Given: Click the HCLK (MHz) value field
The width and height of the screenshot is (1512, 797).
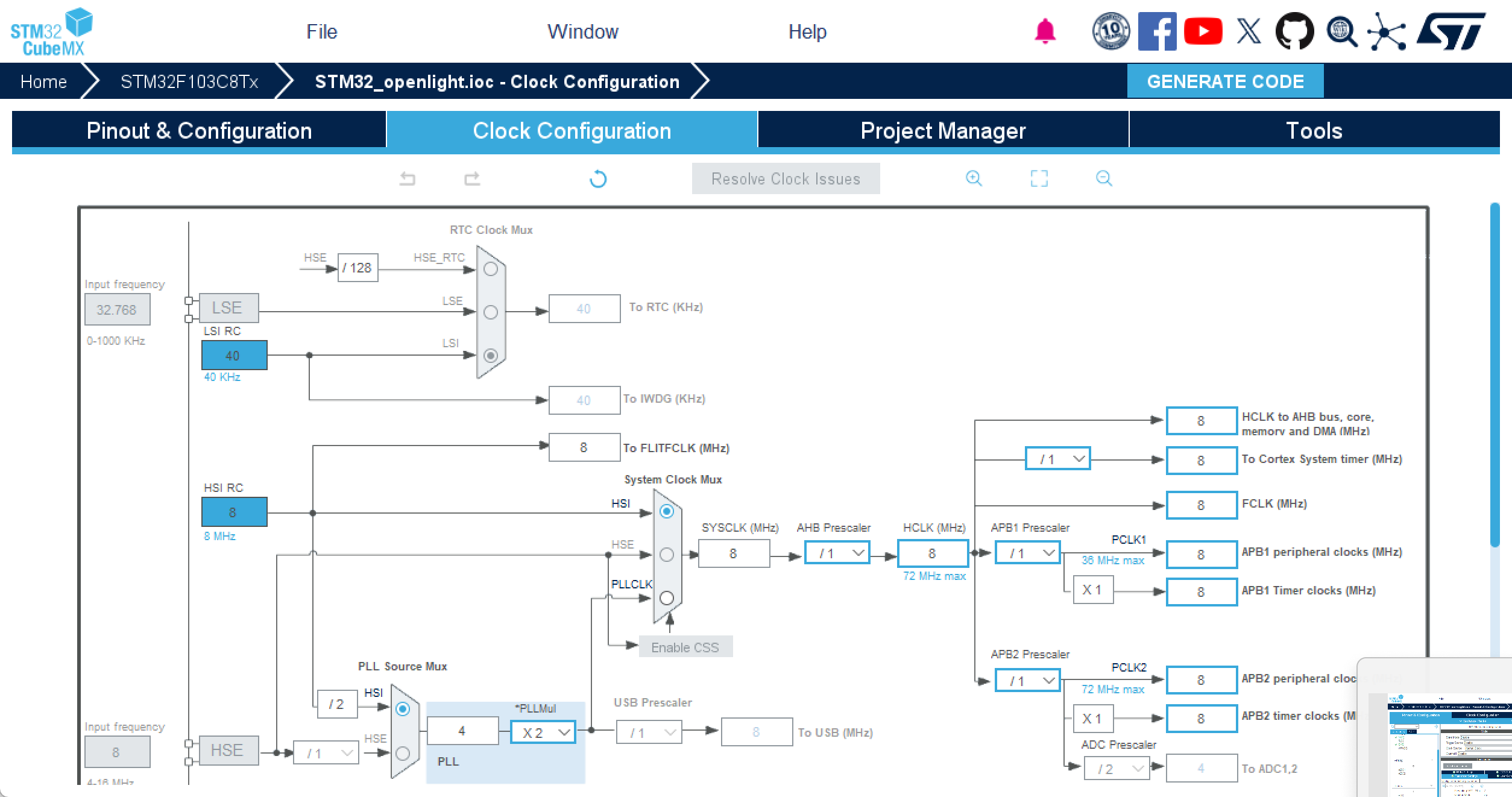Looking at the screenshot, I should (x=933, y=553).
